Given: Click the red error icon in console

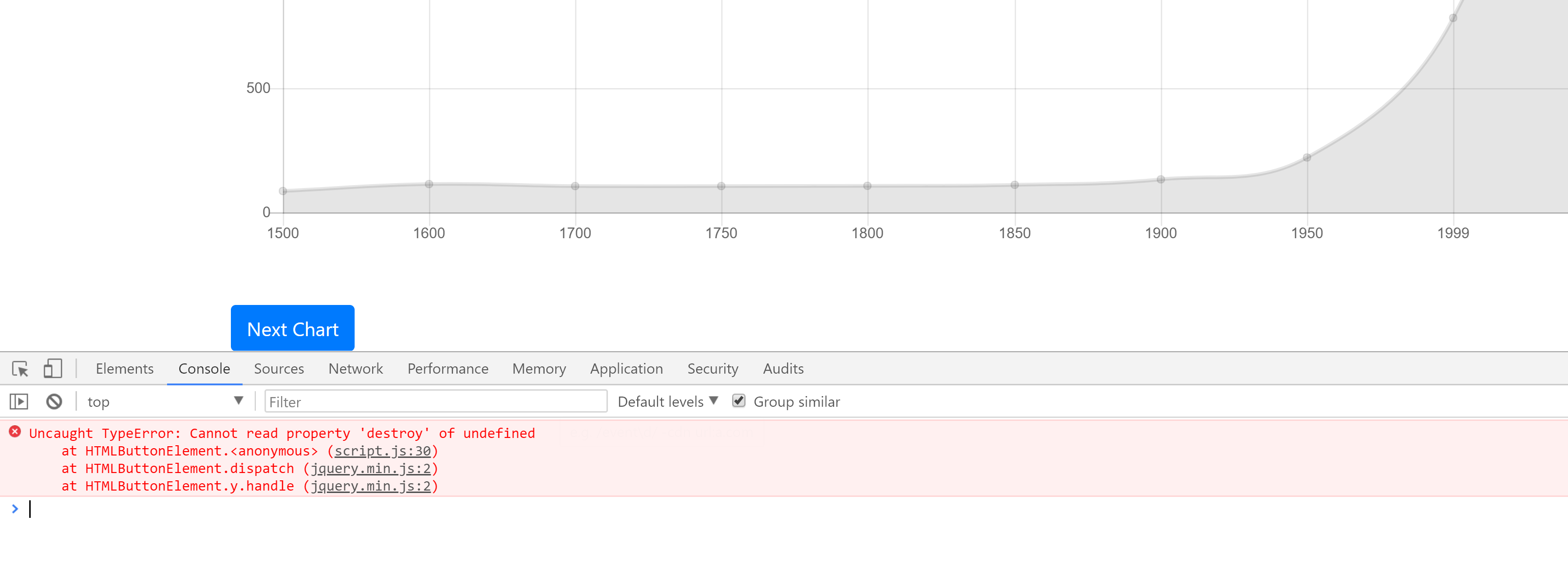Looking at the screenshot, I should pyautogui.click(x=15, y=432).
